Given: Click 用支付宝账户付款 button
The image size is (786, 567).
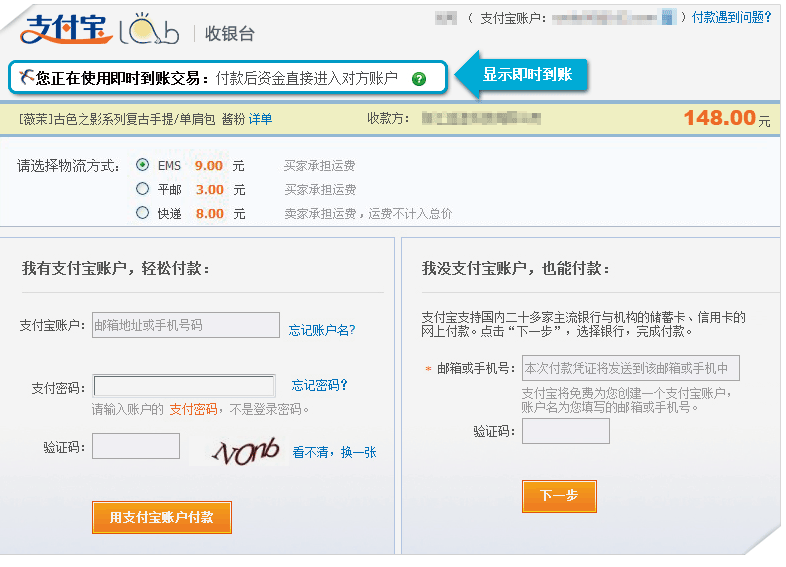Looking at the screenshot, I should click(x=162, y=517).
